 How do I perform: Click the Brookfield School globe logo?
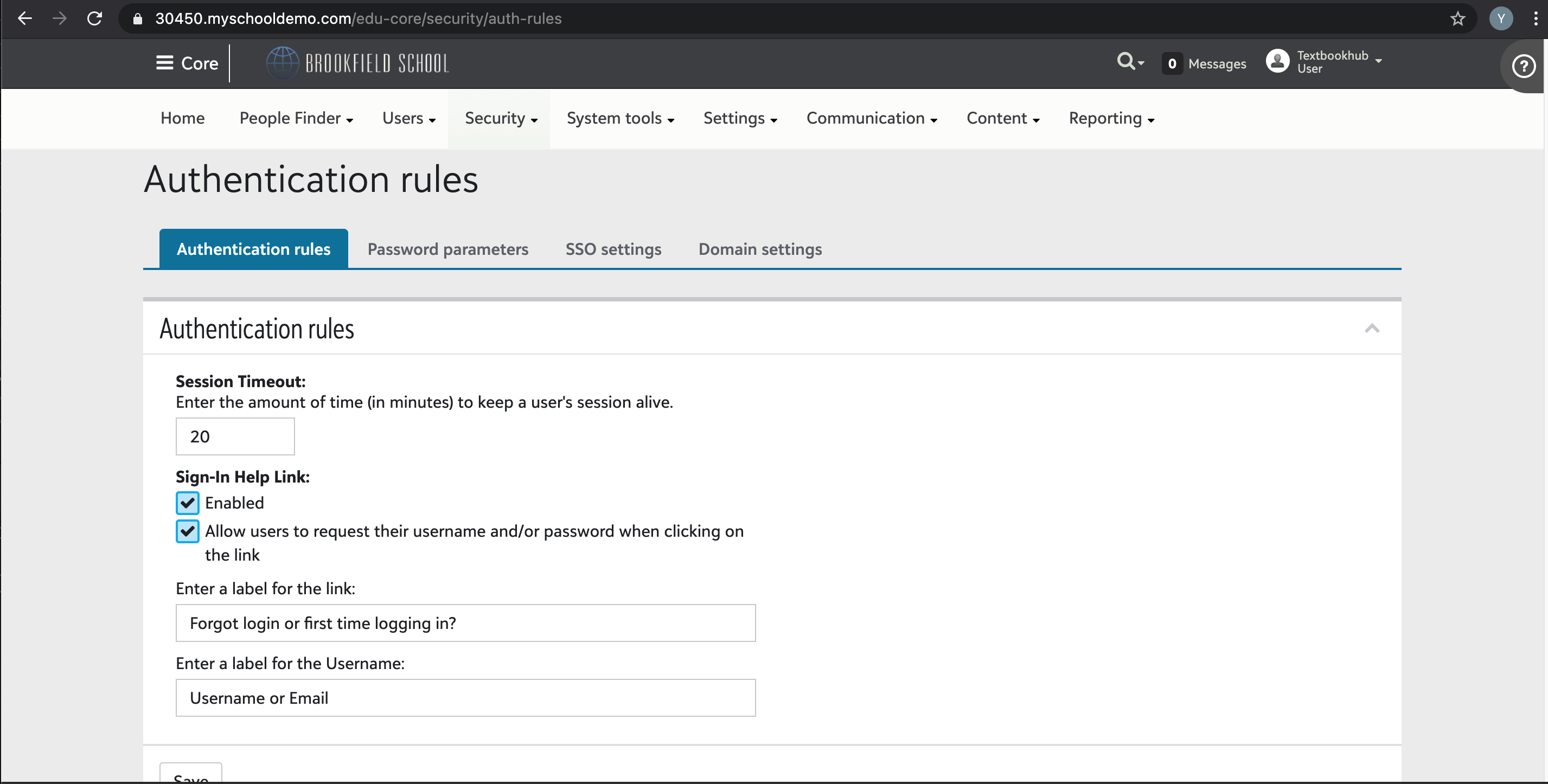tap(282, 63)
